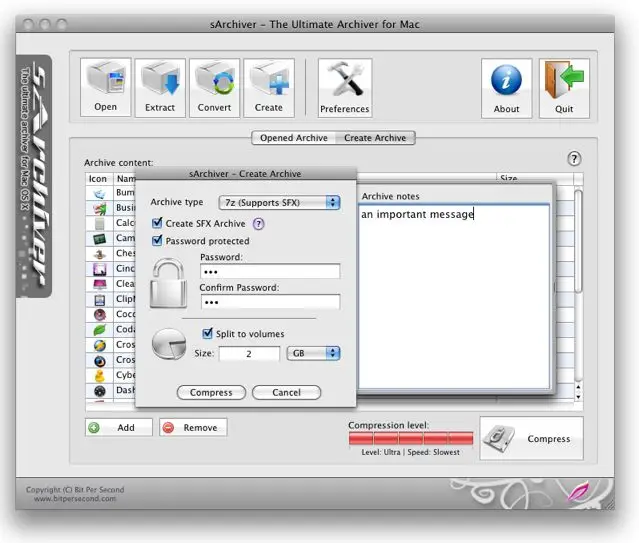639x543 pixels.
Task: Click the file icon in the Clip row
Action: tap(99, 300)
